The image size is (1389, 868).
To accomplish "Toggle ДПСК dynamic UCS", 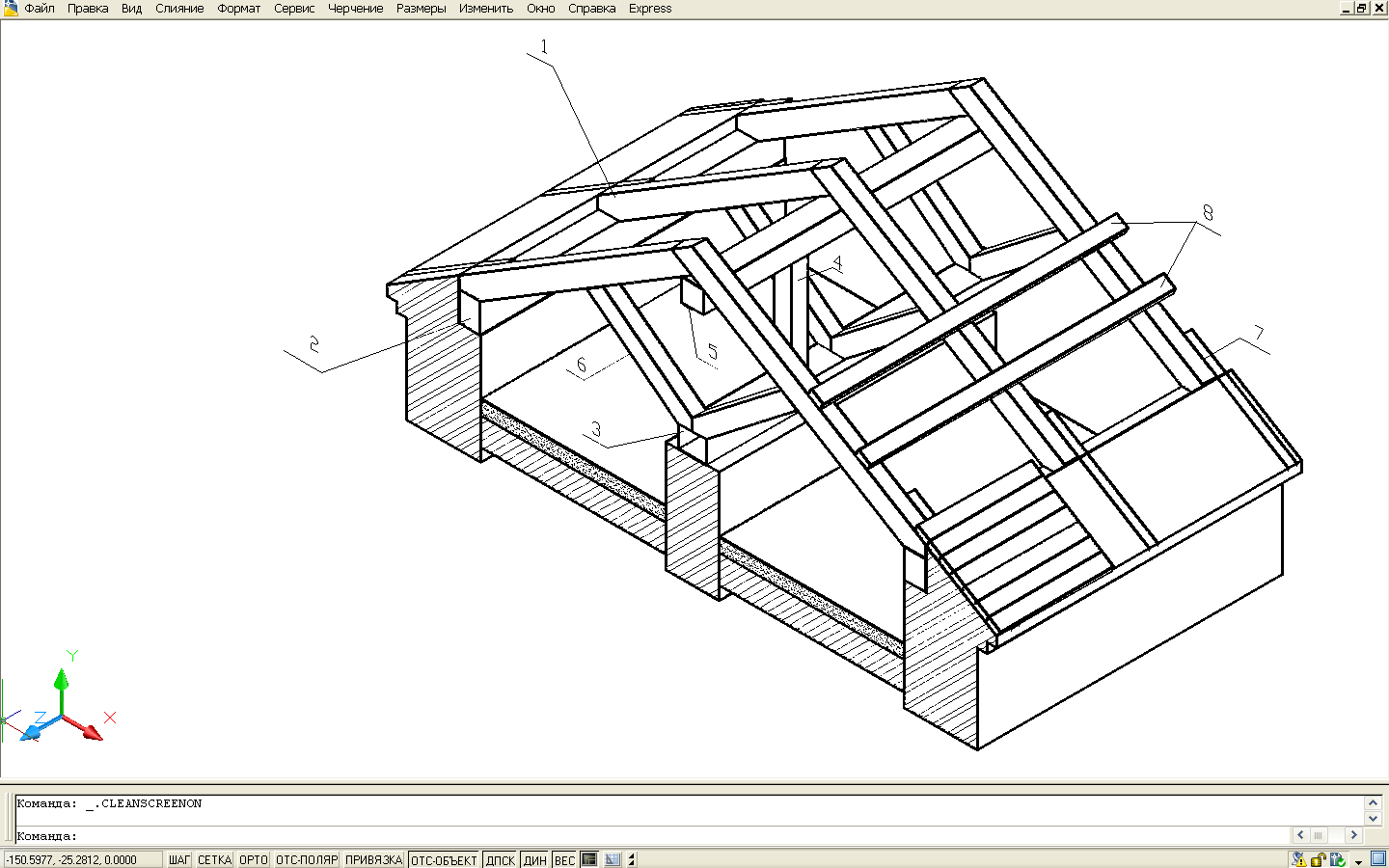I will 501,860.
